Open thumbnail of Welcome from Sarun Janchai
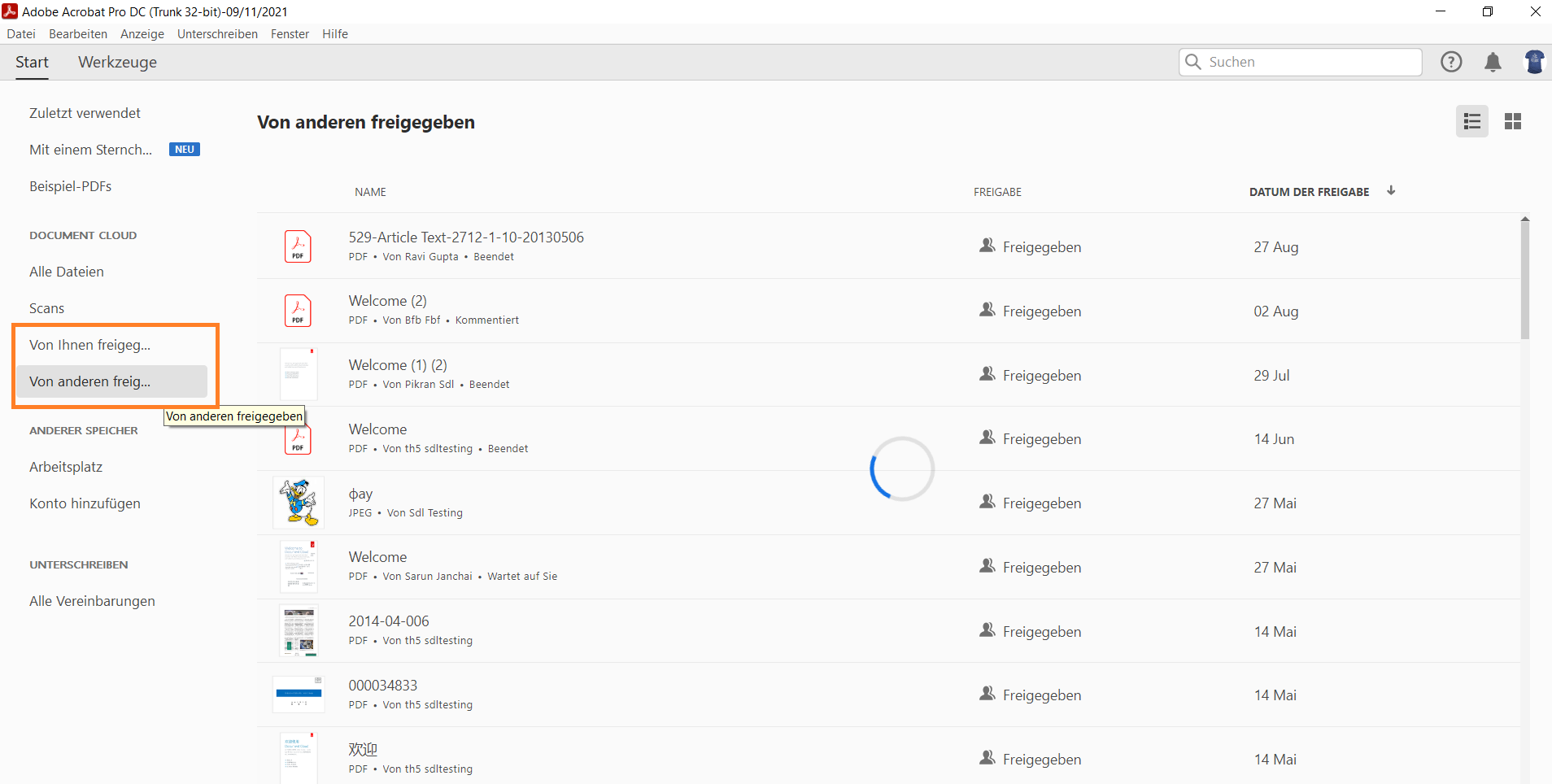The image size is (1552, 784). pyautogui.click(x=298, y=567)
